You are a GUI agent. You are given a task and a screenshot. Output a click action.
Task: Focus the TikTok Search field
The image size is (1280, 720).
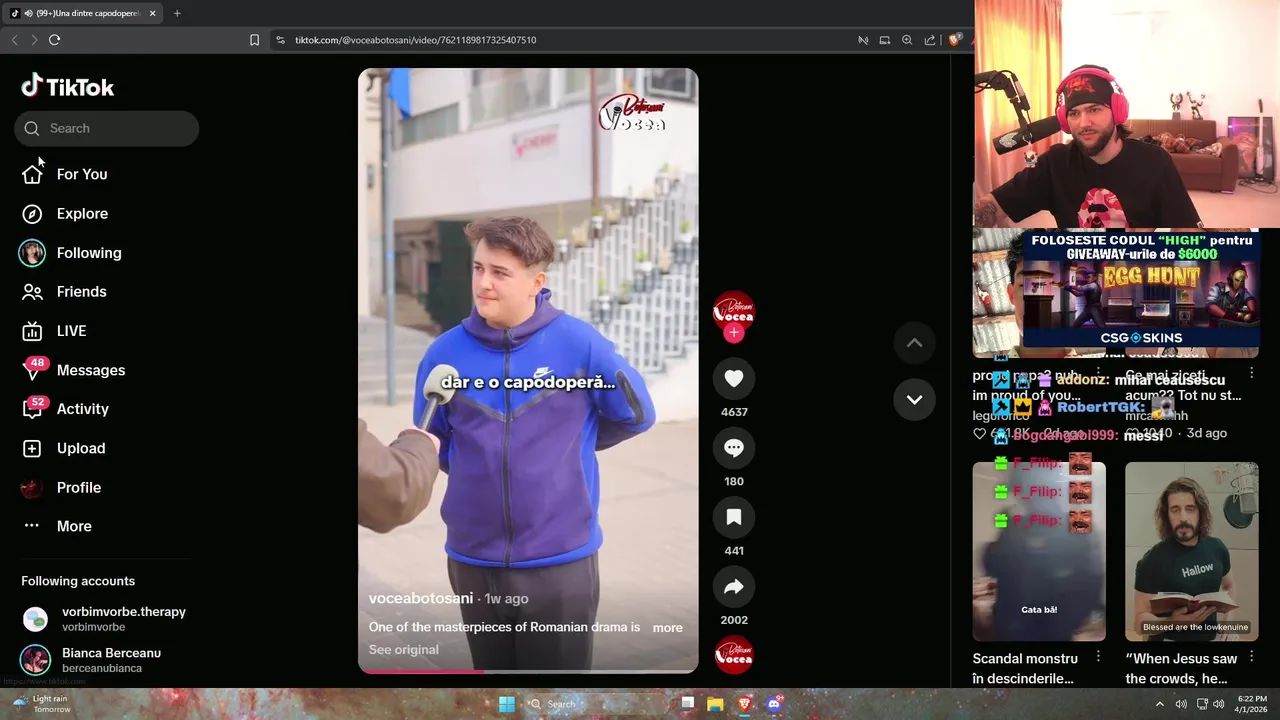107,128
